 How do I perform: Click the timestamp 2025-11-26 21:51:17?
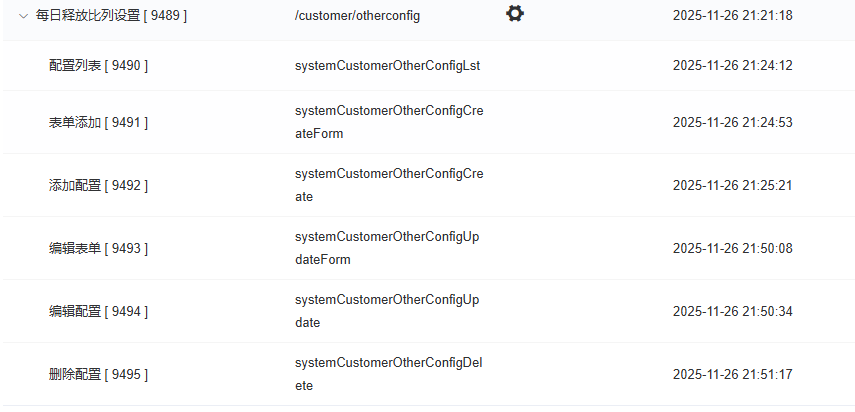732,375
